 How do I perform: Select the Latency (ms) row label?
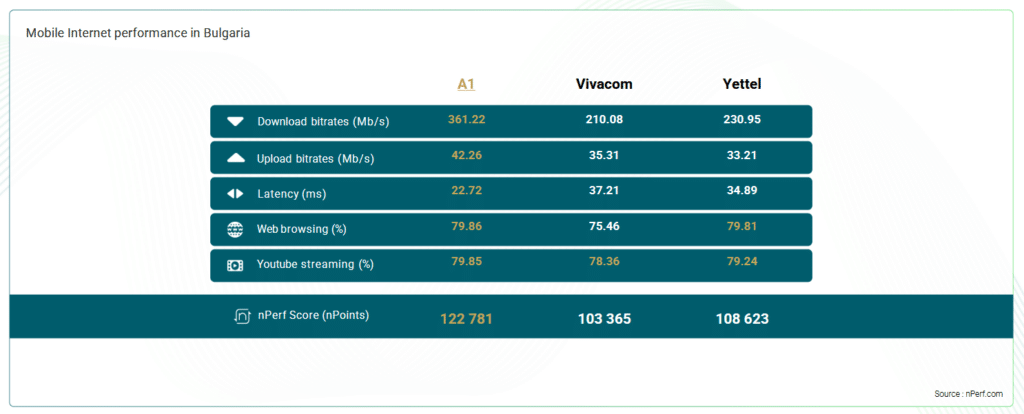pyautogui.click(x=291, y=195)
